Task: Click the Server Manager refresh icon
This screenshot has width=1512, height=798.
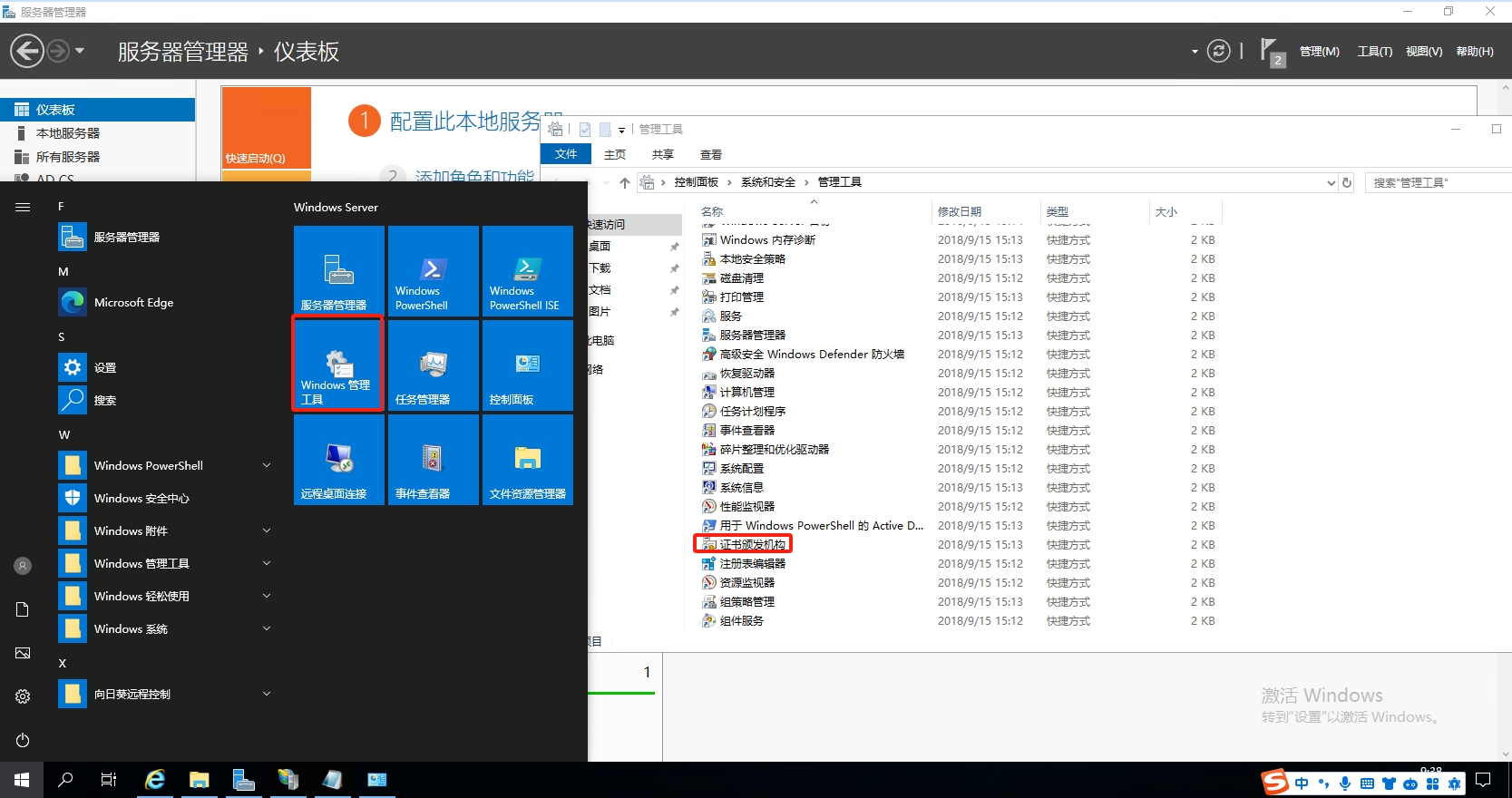Action: coord(1219,52)
